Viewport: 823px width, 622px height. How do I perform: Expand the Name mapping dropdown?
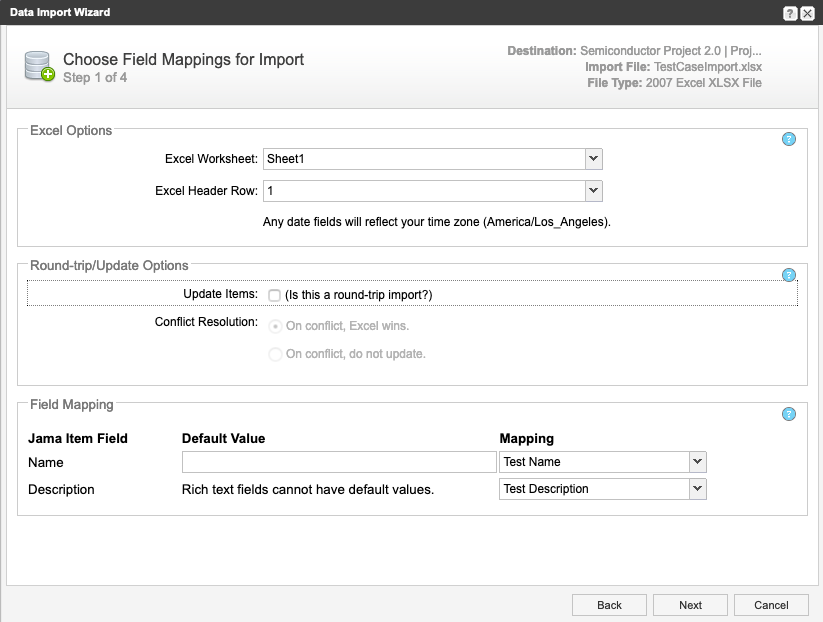coord(697,462)
